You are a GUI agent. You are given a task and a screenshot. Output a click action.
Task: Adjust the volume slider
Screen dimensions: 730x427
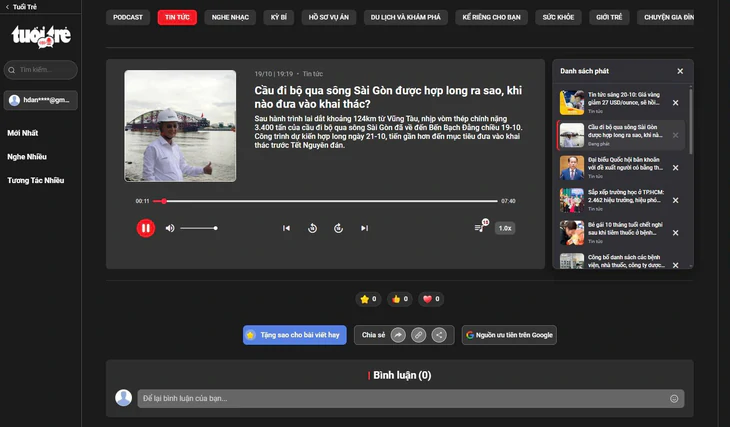pos(199,228)
